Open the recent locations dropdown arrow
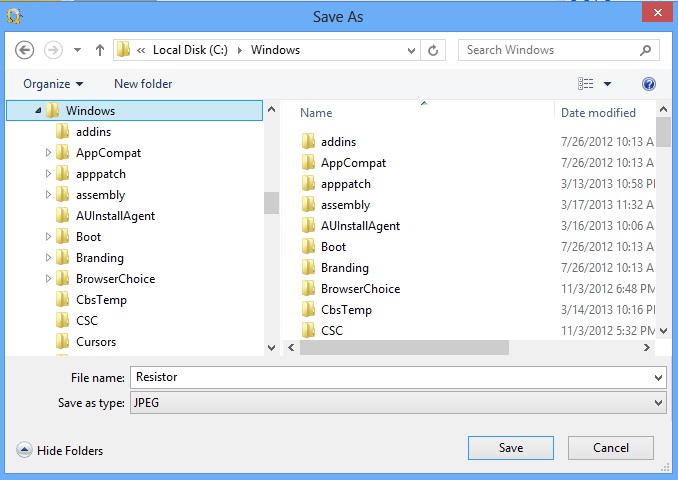Screen dimensions: 678x480 77,50
